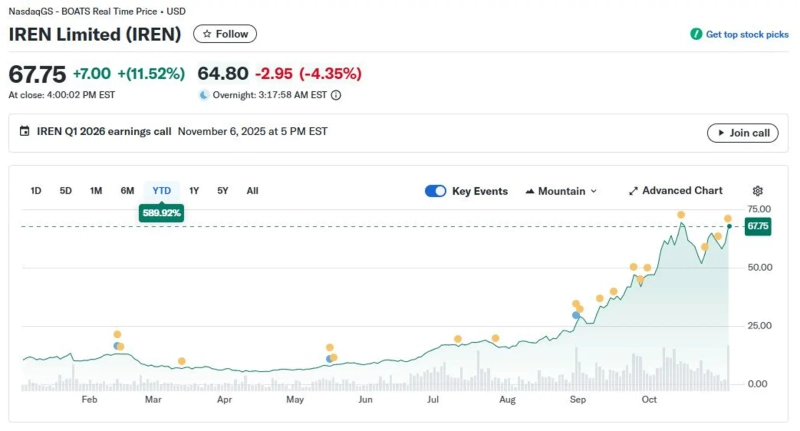Show the All time range
The width and height of the screenshot is (800, 431).
coord(252,191)
